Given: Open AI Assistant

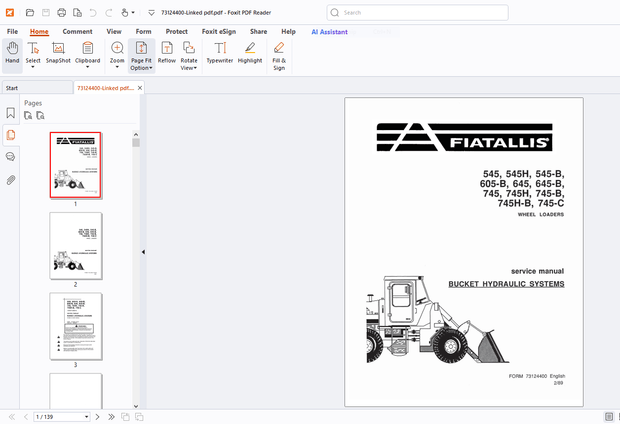Looking at the screenshot, I should (x=329, y=32).
